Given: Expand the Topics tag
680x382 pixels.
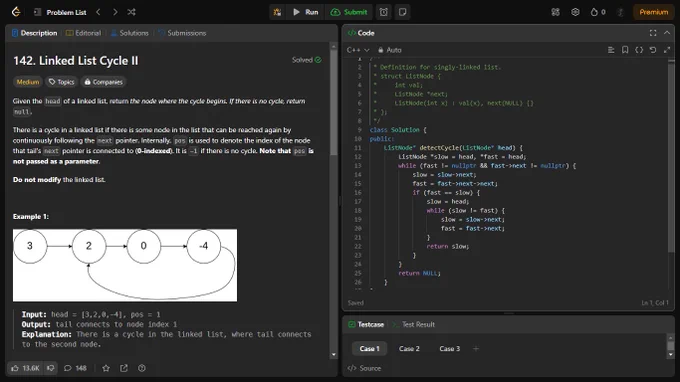Looking at the screenshot, I should 62,82.
